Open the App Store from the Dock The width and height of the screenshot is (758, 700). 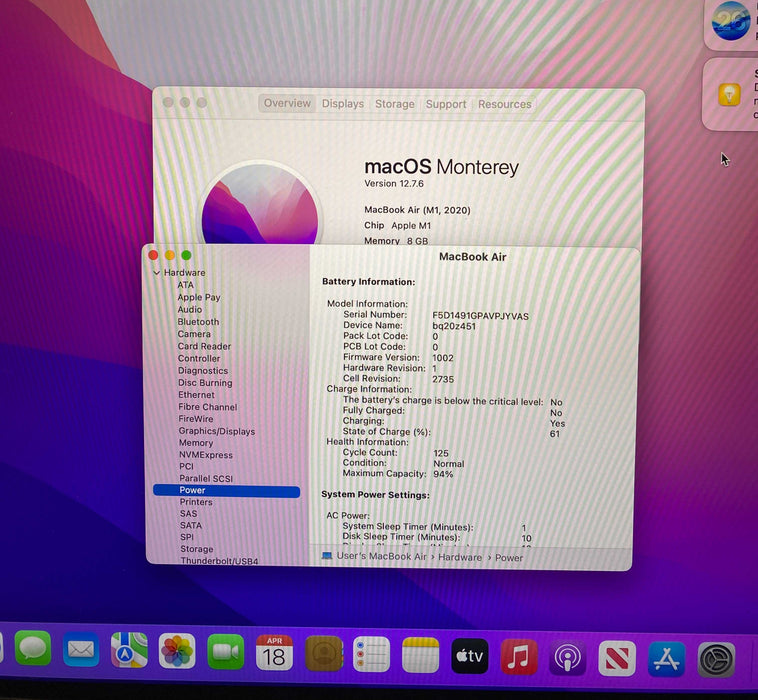(x=667, y=659)
